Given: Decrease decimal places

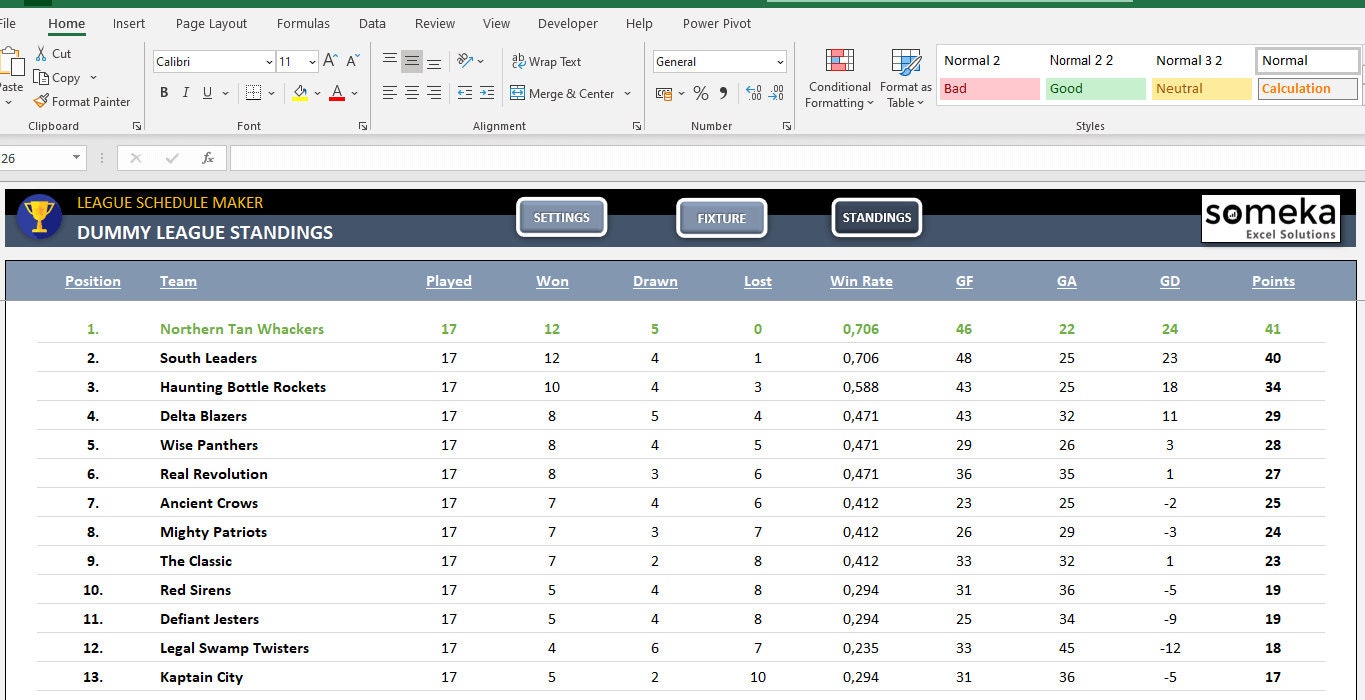Looking at the screenshot, I should 776,93.
